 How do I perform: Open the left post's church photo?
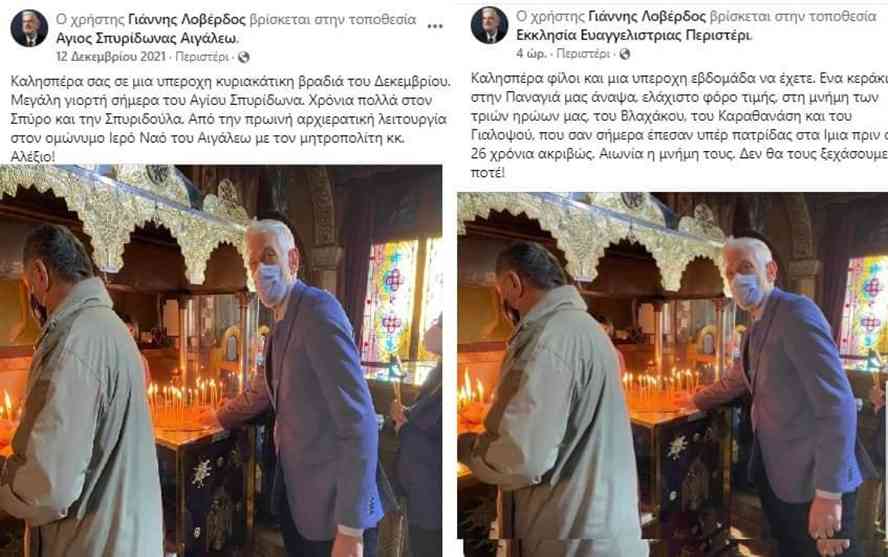pyautogui.click(x=221, y=361)
